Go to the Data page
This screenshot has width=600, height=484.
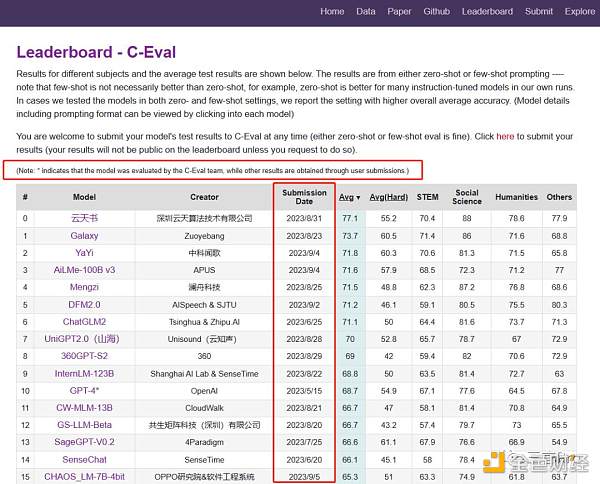(x=365, y=11)
